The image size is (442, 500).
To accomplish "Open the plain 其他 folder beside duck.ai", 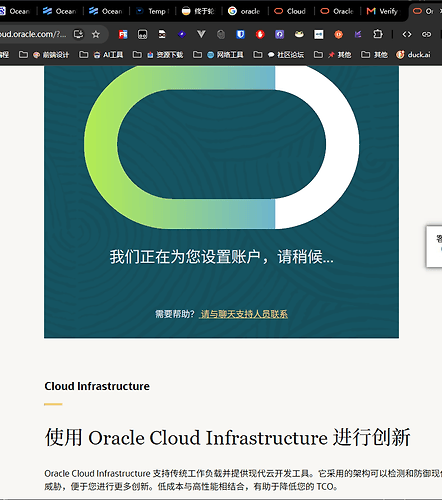I will pos(374,55).
